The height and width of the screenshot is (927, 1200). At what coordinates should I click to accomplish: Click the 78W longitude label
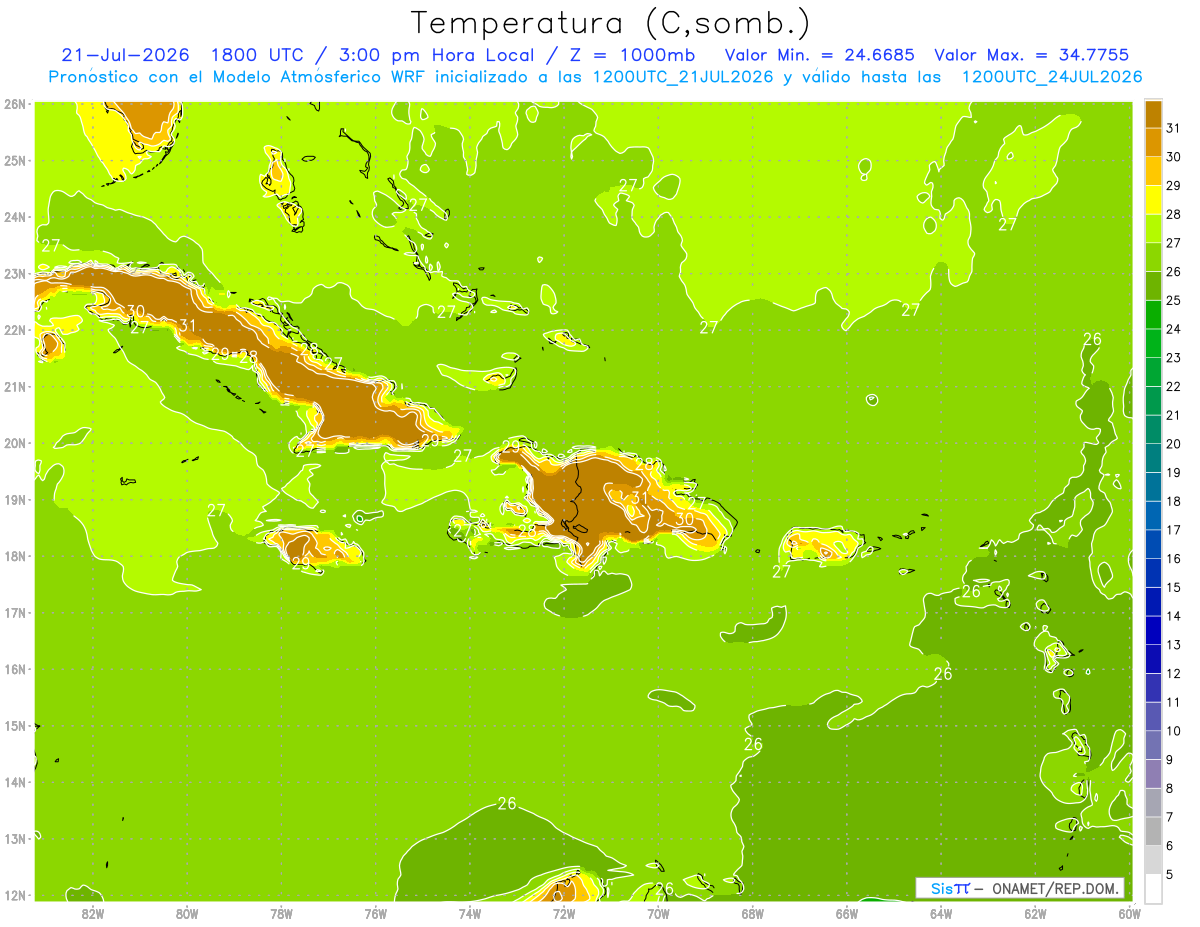pyautogui.click(x=281, y=913)
